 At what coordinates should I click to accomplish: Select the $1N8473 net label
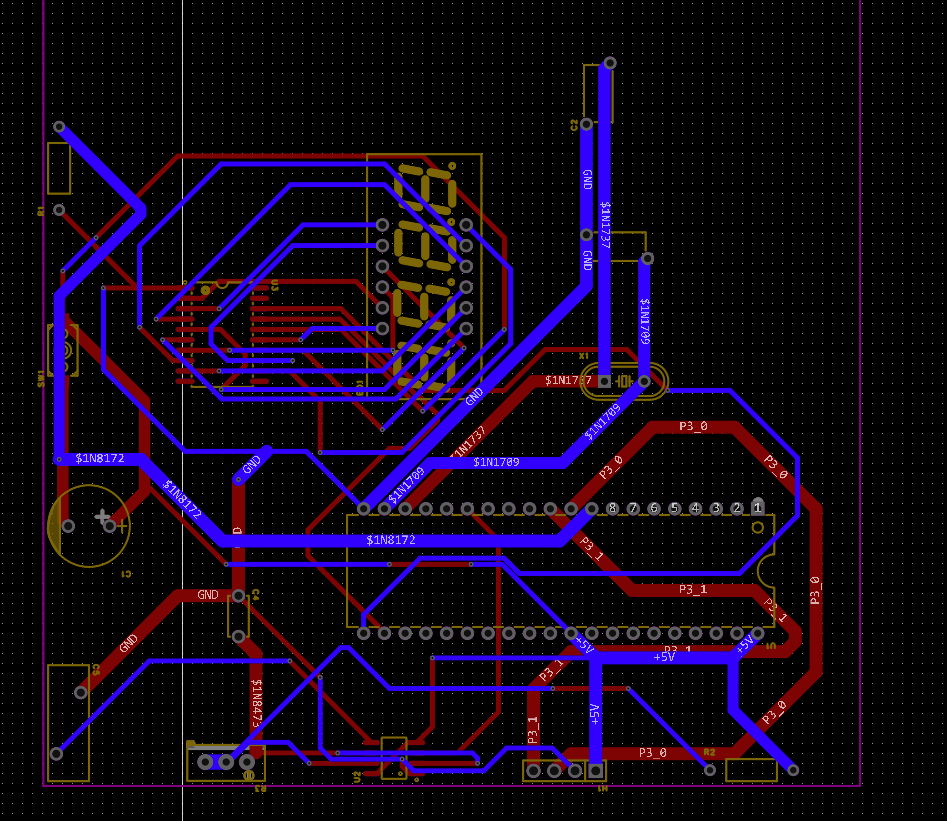(257, 703)
